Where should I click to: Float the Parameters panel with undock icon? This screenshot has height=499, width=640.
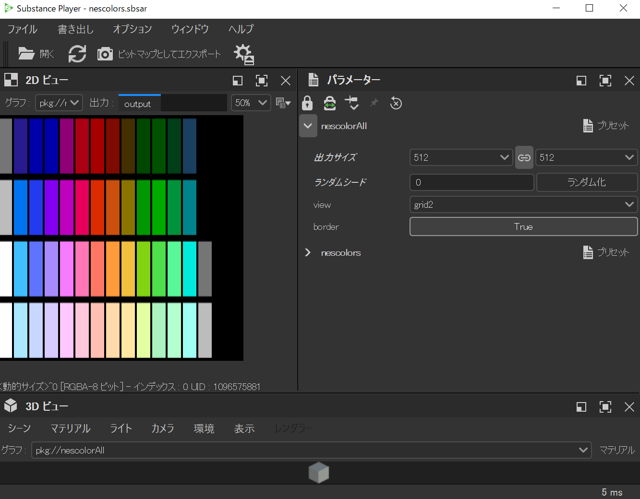tap(581, 80)
